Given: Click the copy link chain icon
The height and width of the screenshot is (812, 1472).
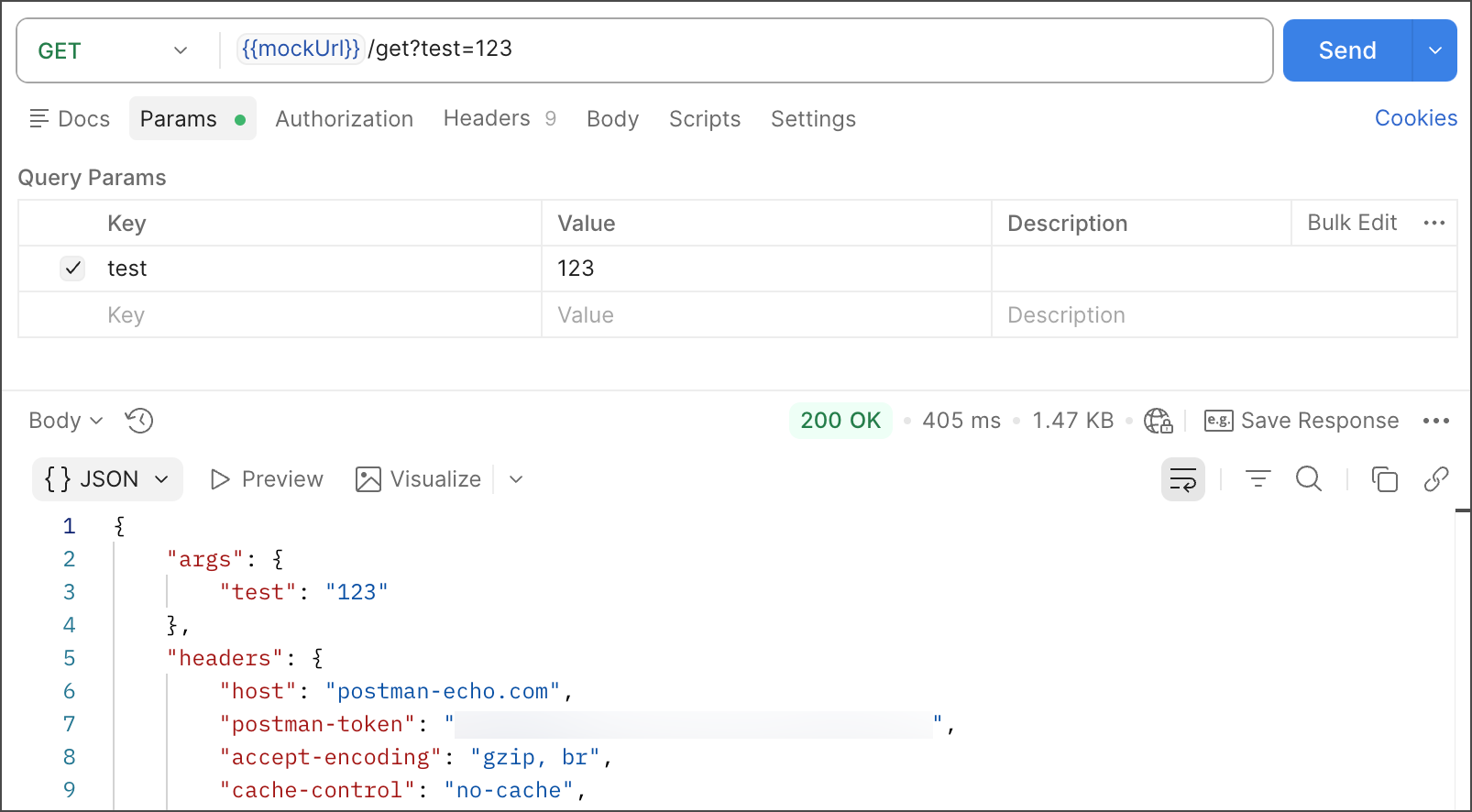Looking at the screenshot, I should 1435,479.
